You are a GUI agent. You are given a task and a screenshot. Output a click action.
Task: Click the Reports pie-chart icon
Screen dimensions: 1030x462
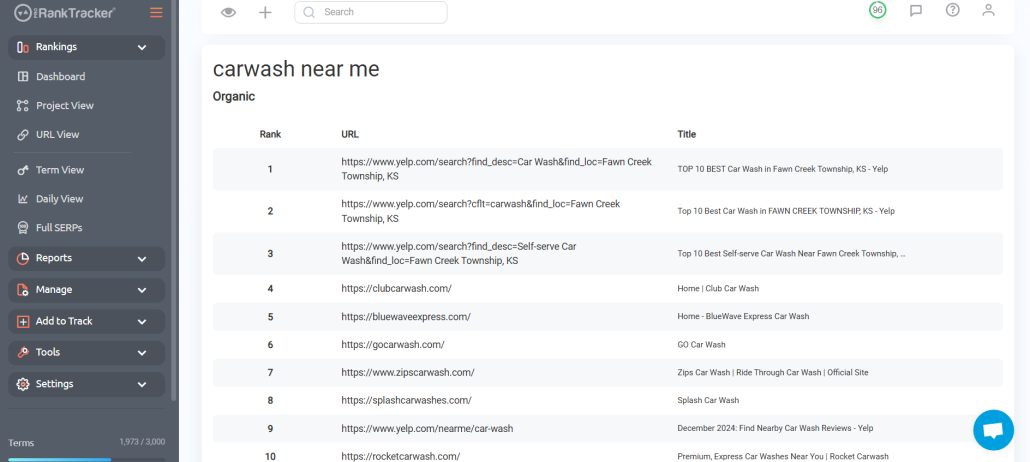pos(23,258)
